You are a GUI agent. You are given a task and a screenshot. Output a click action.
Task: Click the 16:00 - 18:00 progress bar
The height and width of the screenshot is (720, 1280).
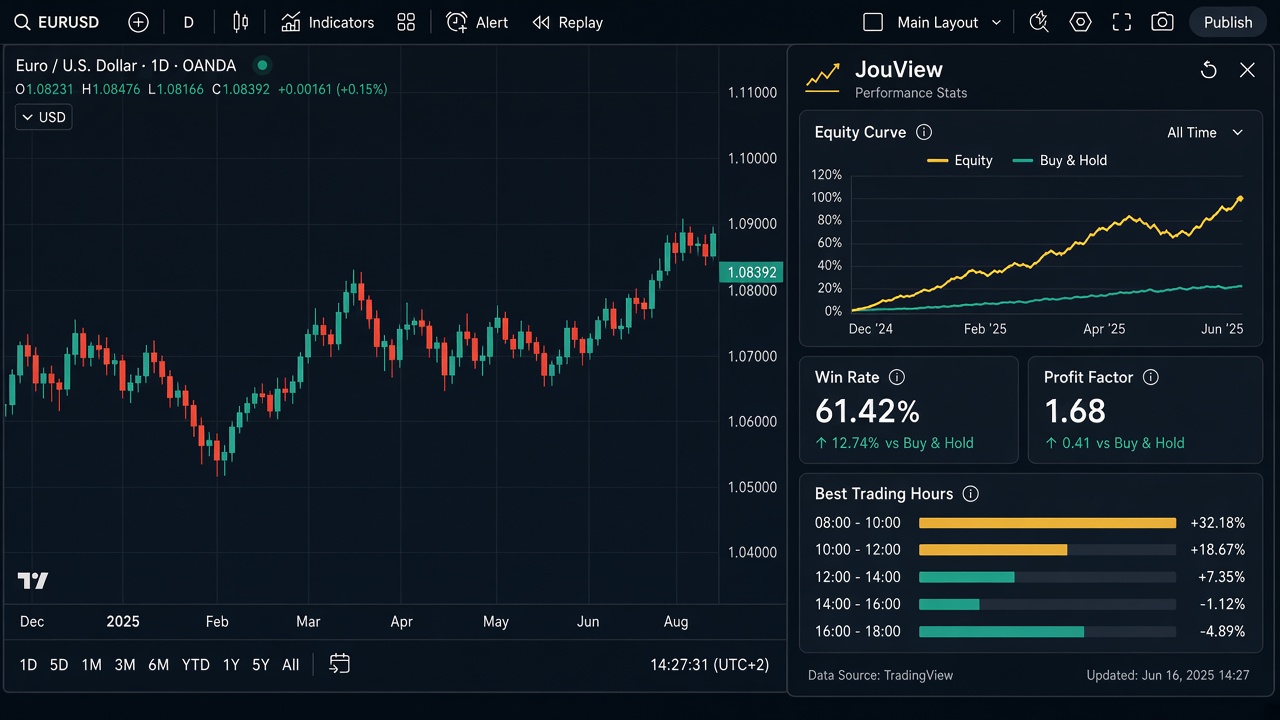(x=1047, y=632)
